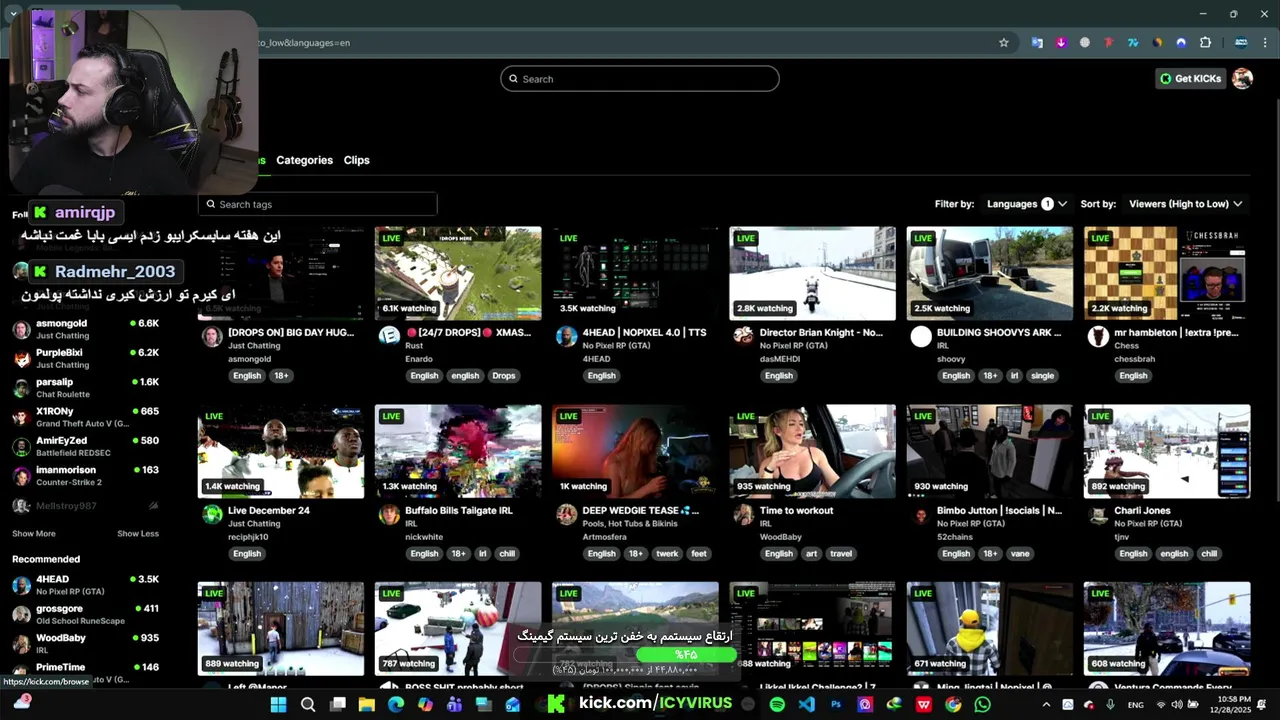
Task: Open recommended channel PrimeTime
Action: click(86, 672)
